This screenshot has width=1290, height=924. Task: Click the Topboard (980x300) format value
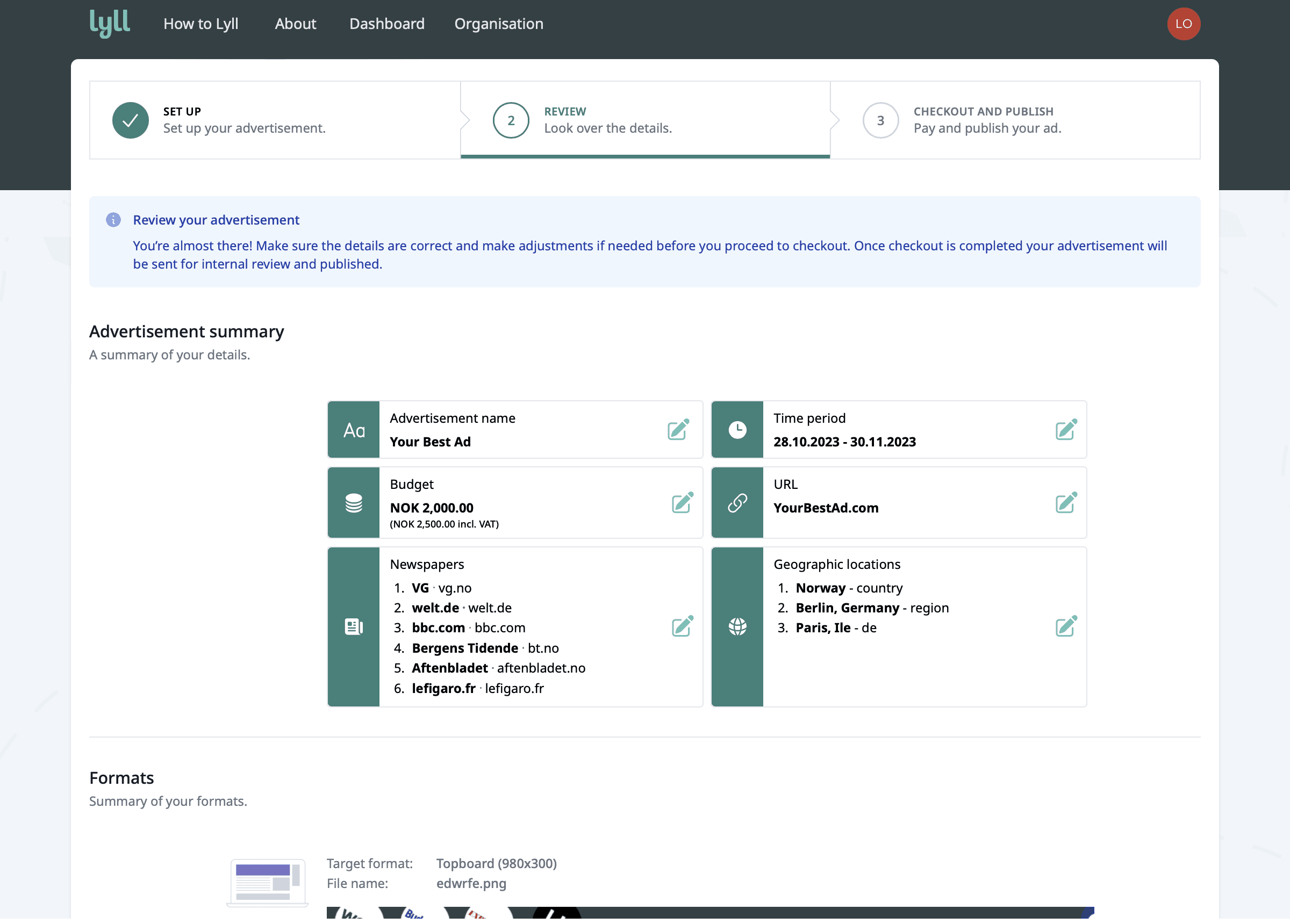[496, 863]
